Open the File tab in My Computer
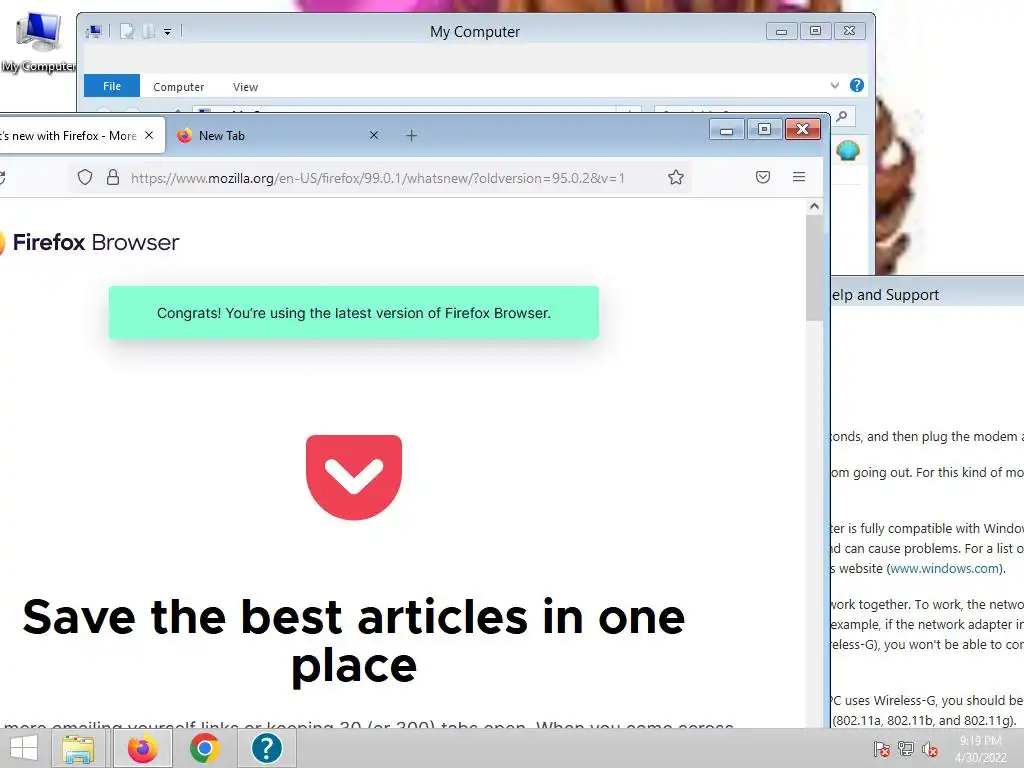Viewport: 1024px width, 768px height. click(112, 86)
